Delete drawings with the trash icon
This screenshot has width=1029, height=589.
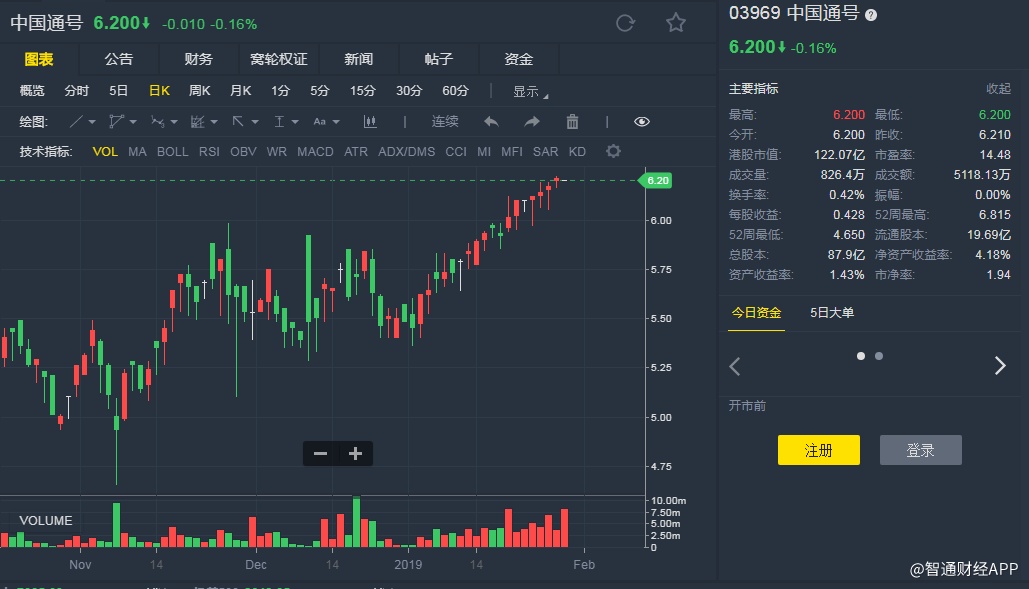[x=572, y=122]
